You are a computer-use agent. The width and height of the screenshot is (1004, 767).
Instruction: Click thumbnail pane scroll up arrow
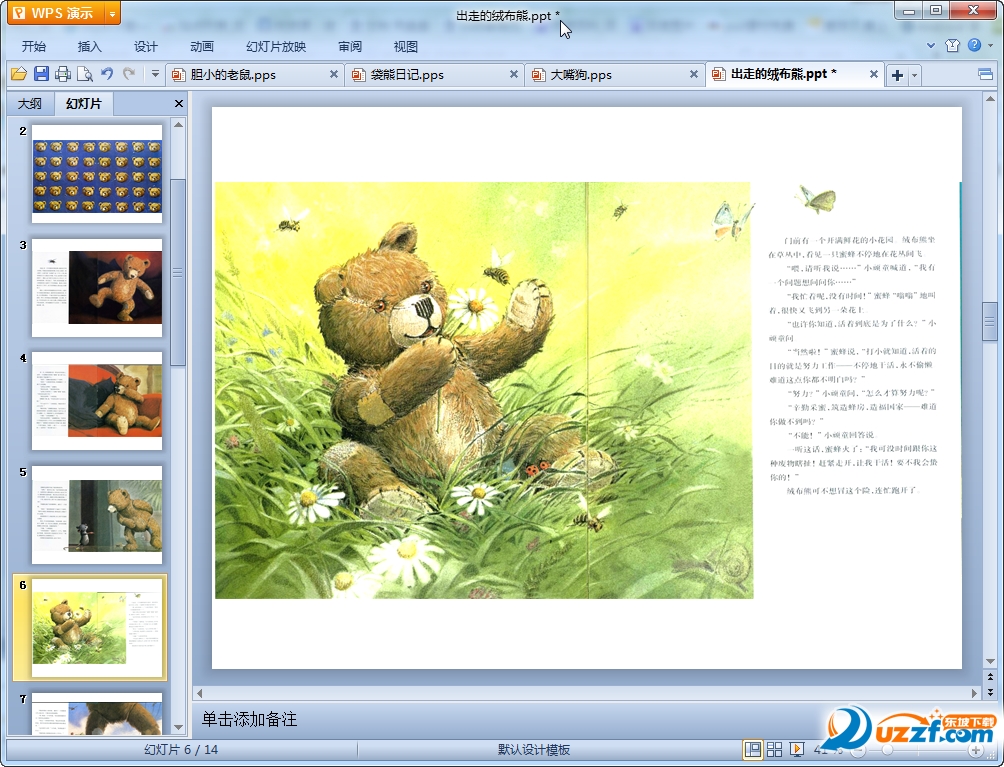pyautogui.click(x=179, y=125)
